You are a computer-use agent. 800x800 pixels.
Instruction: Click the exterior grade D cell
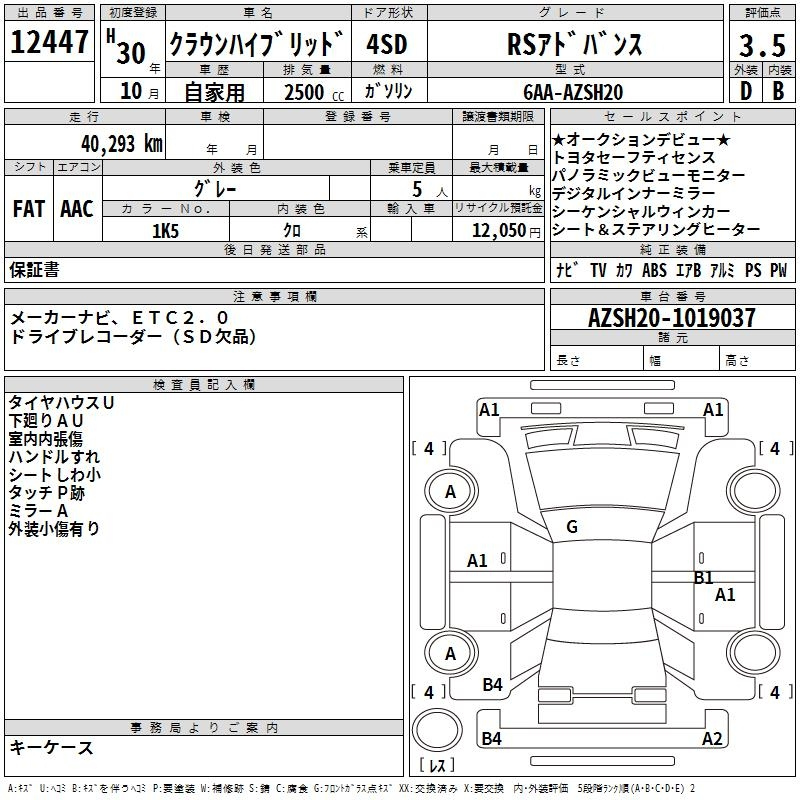(x=745, y=90)
